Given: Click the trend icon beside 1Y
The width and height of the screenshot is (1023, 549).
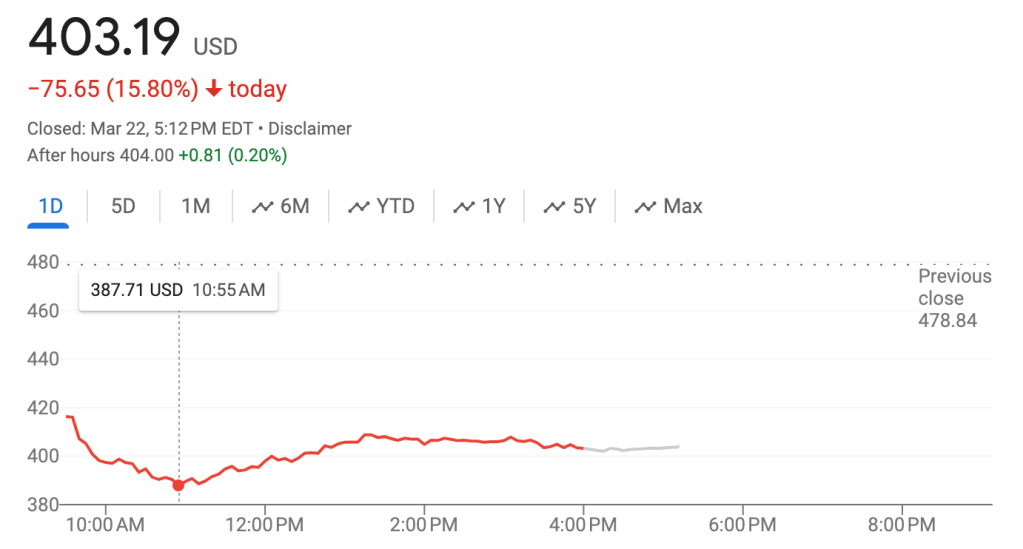Looking at the screenshot, I should (x=464, y=207).
